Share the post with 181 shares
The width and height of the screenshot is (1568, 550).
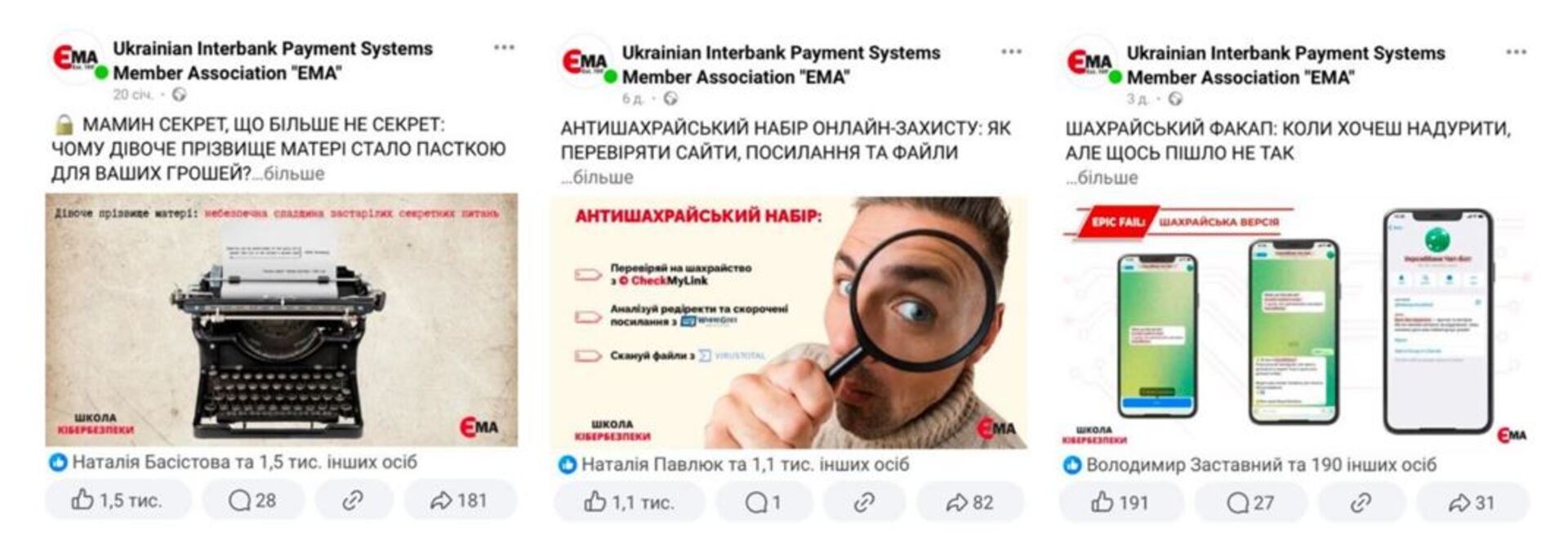coord(460,499)
